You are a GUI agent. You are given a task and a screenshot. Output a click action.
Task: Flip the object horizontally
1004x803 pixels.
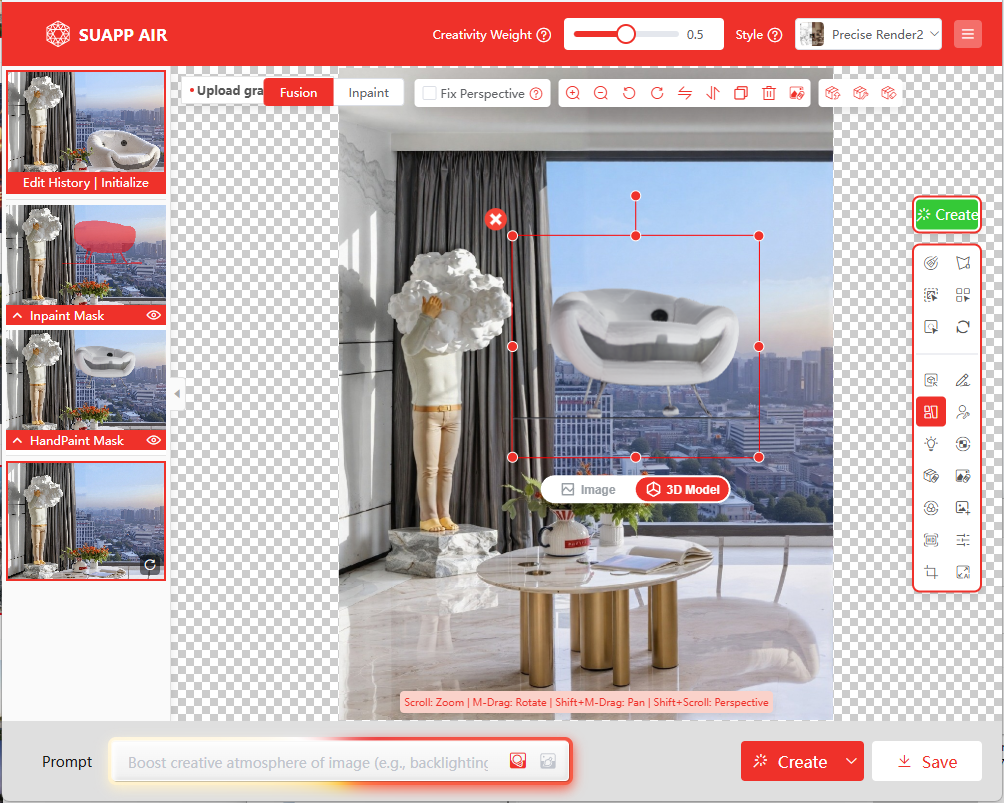685,93
